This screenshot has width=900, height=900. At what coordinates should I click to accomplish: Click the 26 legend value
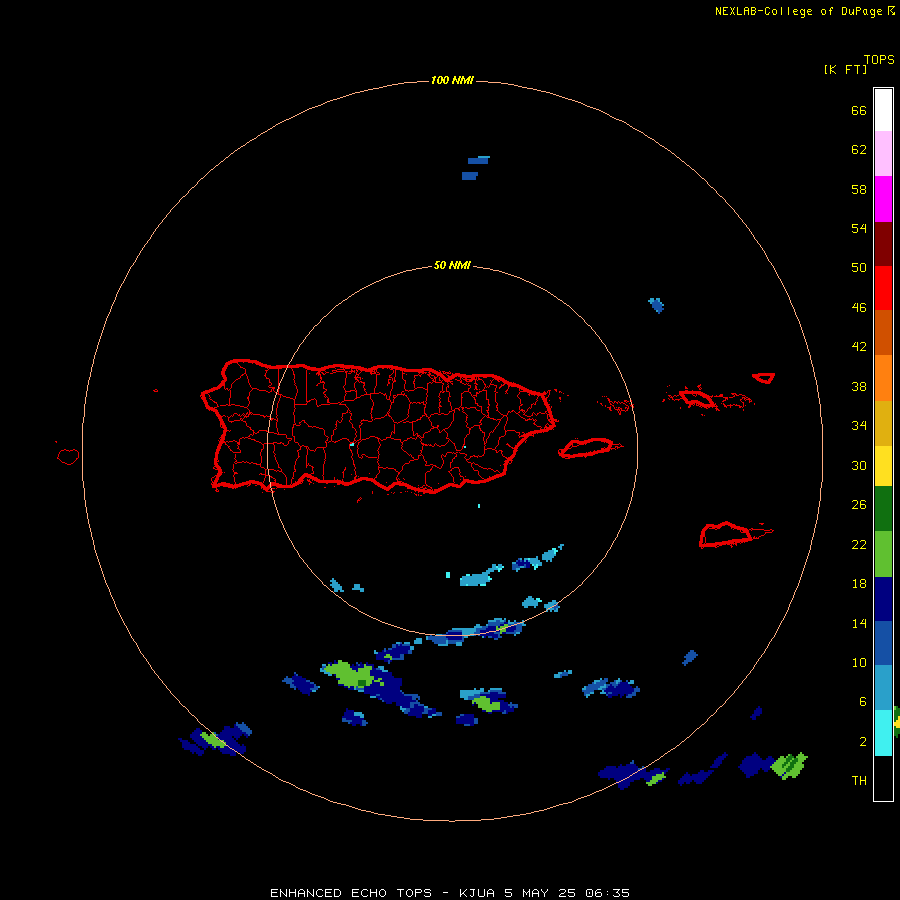click(x=859, y=505)
